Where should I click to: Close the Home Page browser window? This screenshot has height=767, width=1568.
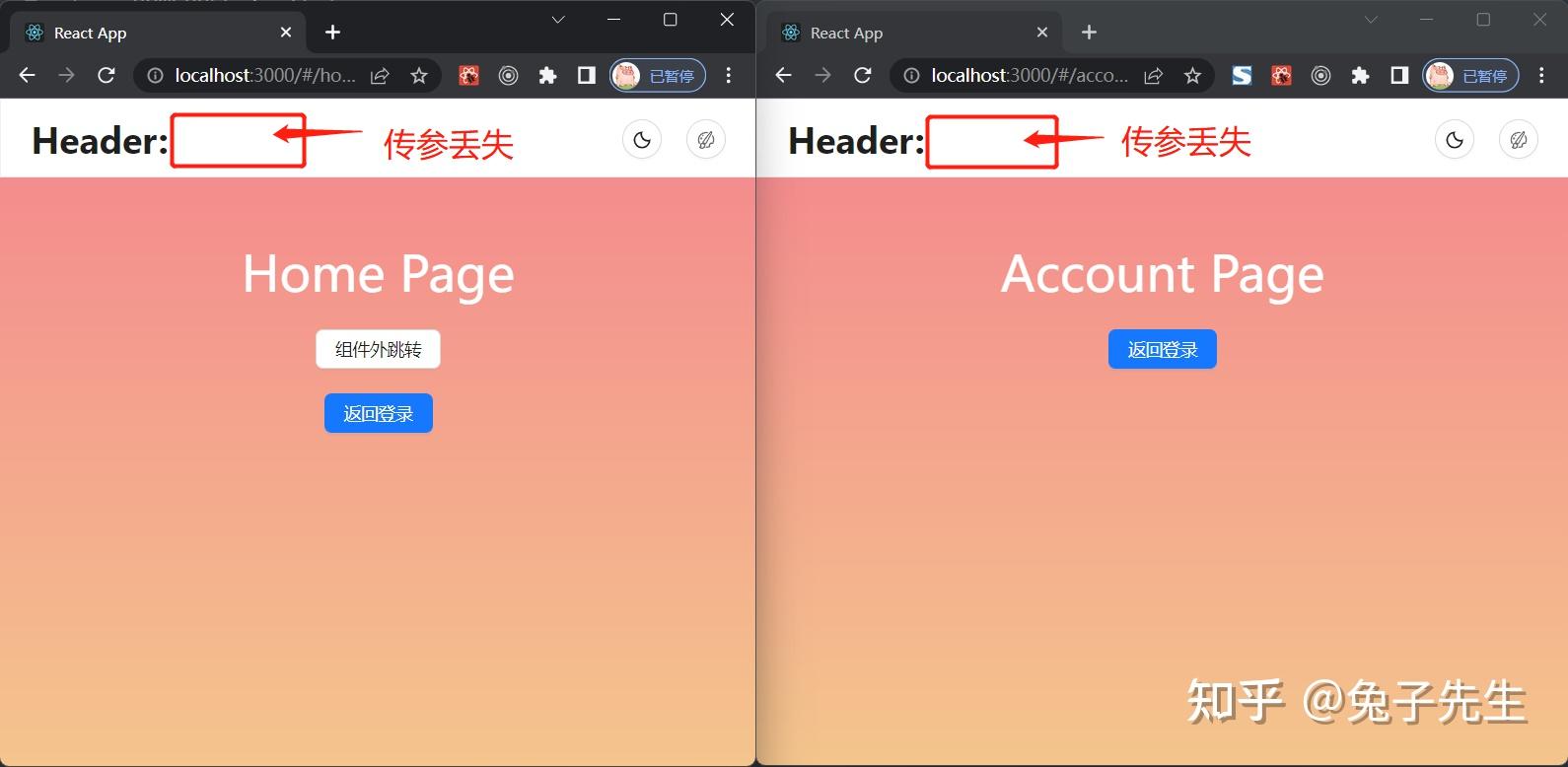pos(727,20)
